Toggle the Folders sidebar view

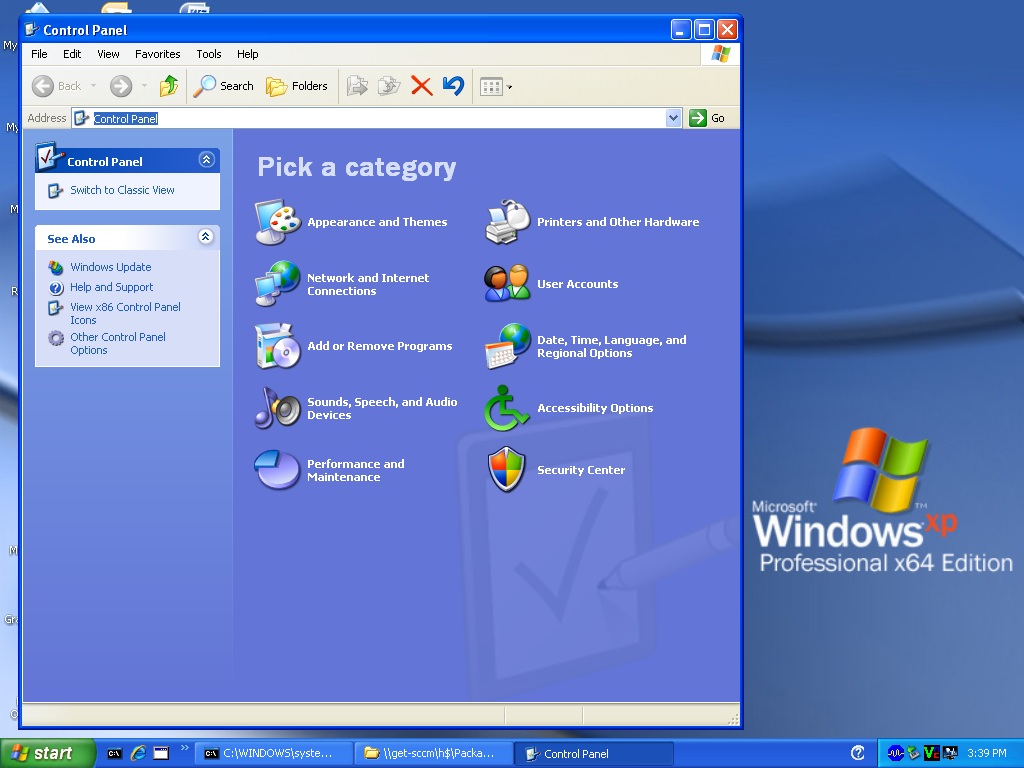click(x=297, y=86)
